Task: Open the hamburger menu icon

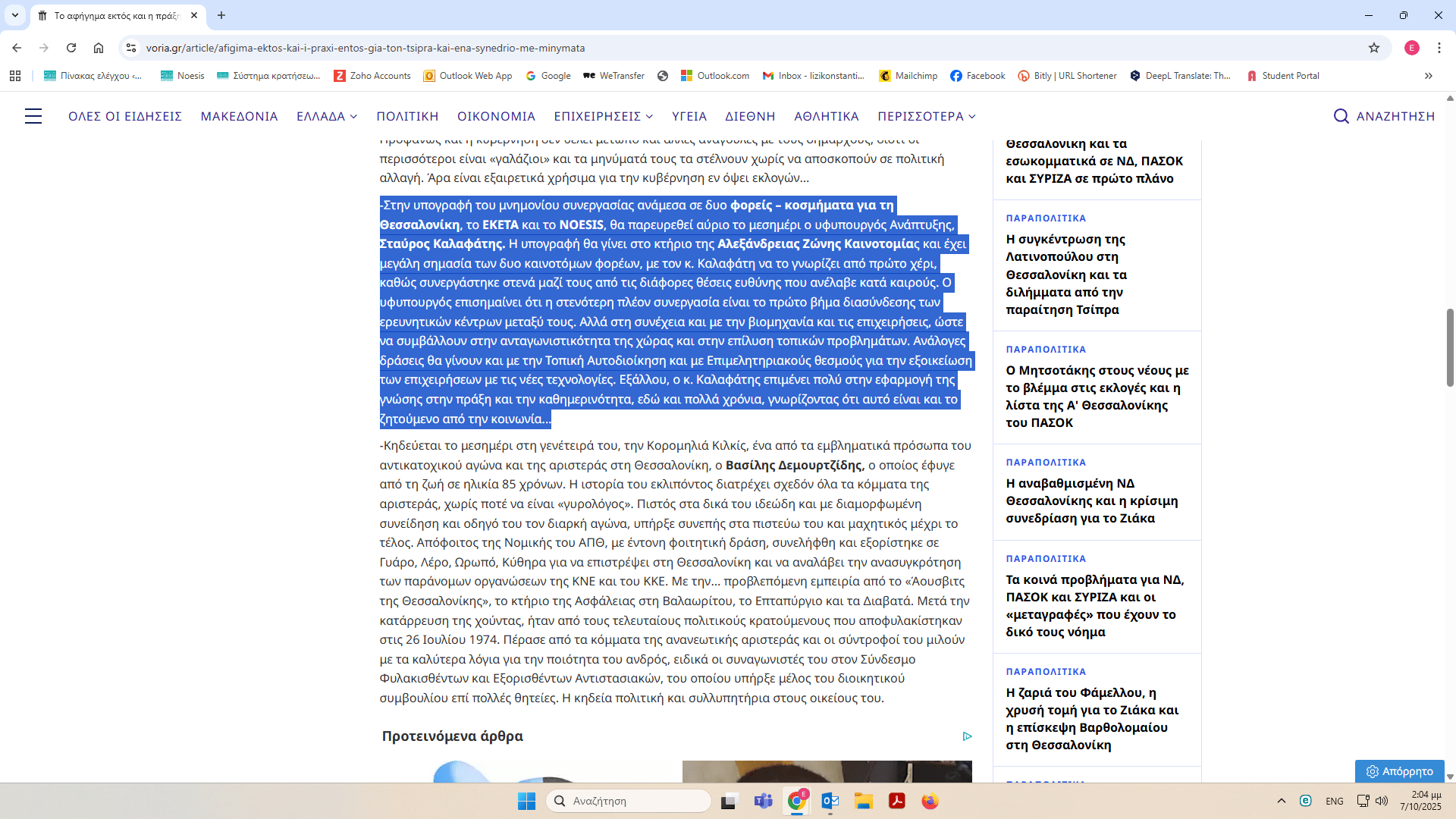Action: [33, 116]
